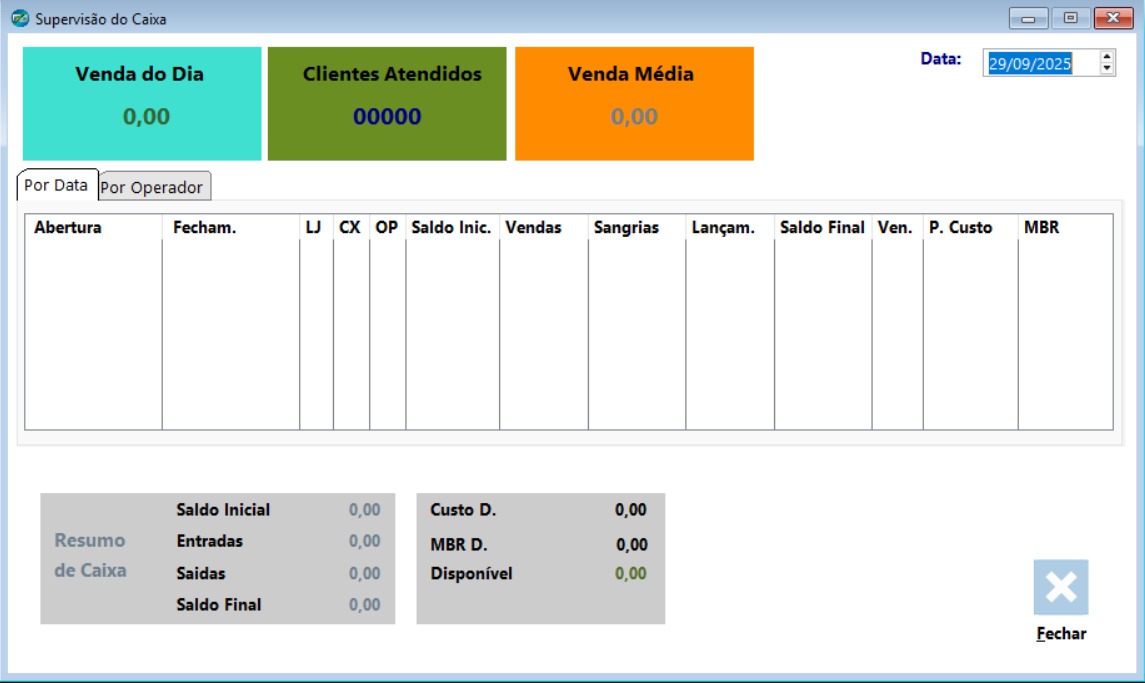Screen dimensions: 1145x683
Task: Click the Sangrias column header
Action: [x=636, y=227]
